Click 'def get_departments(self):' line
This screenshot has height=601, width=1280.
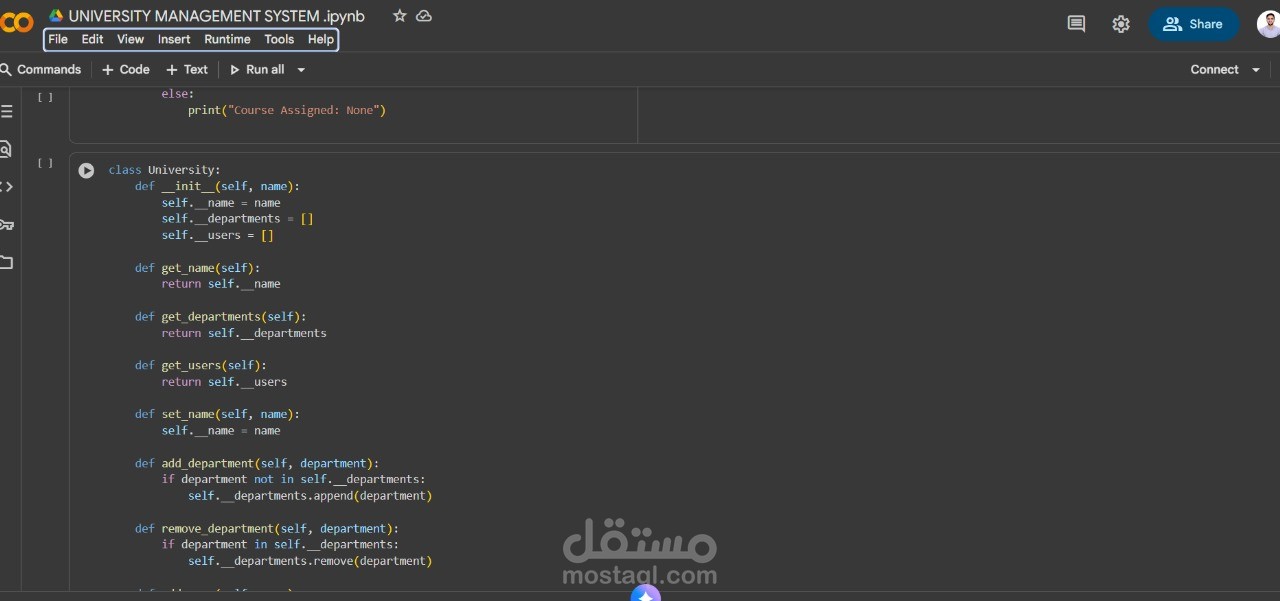click(x=221, y=317)
